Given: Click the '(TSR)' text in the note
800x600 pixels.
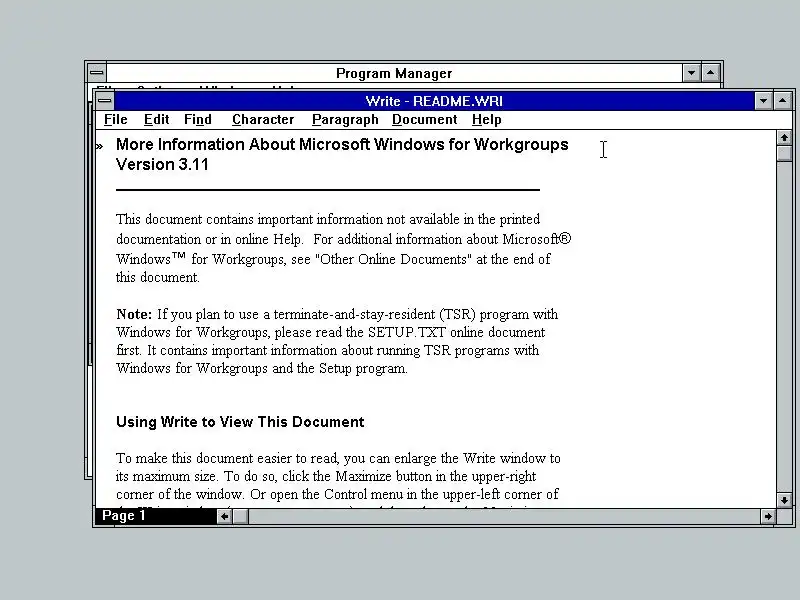Looking at the screenshot, I should pyautogui.click(x=457, y=314).
